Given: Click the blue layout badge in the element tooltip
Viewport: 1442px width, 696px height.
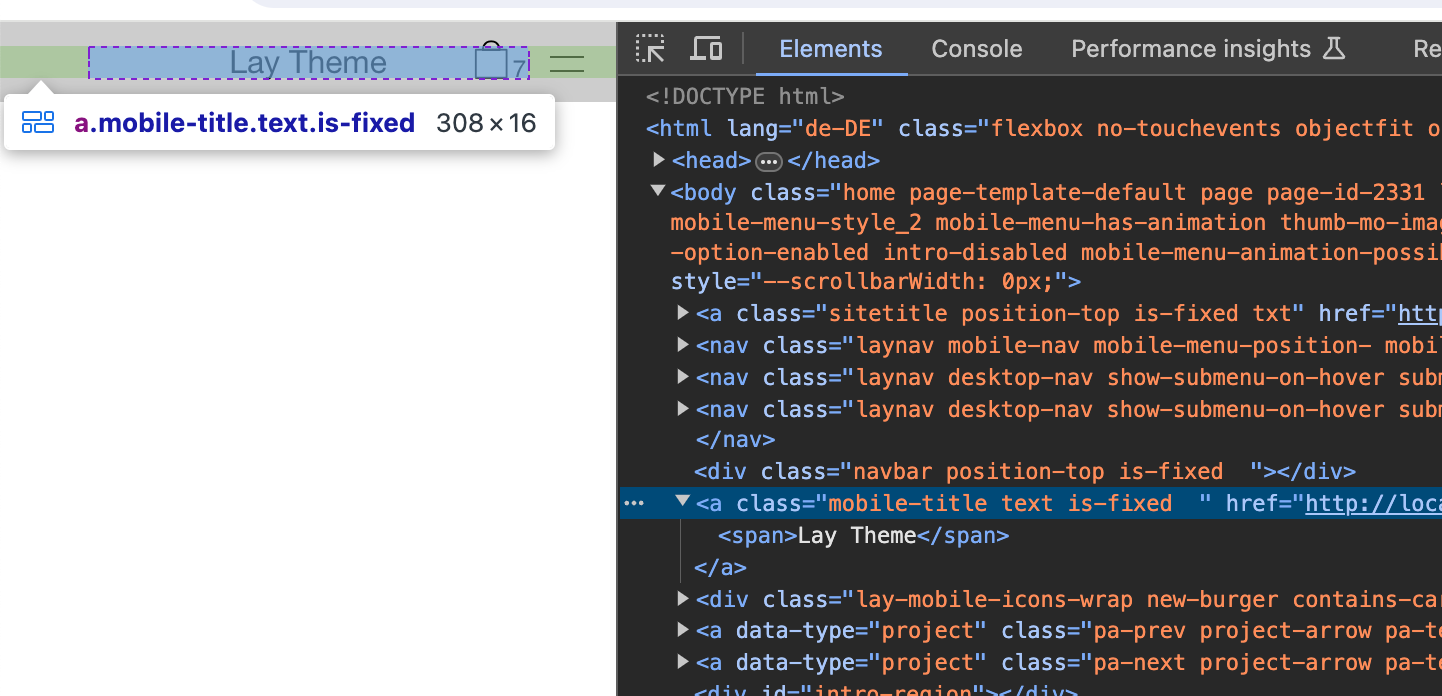Looking at the screenshot, I should click(38, 122).
